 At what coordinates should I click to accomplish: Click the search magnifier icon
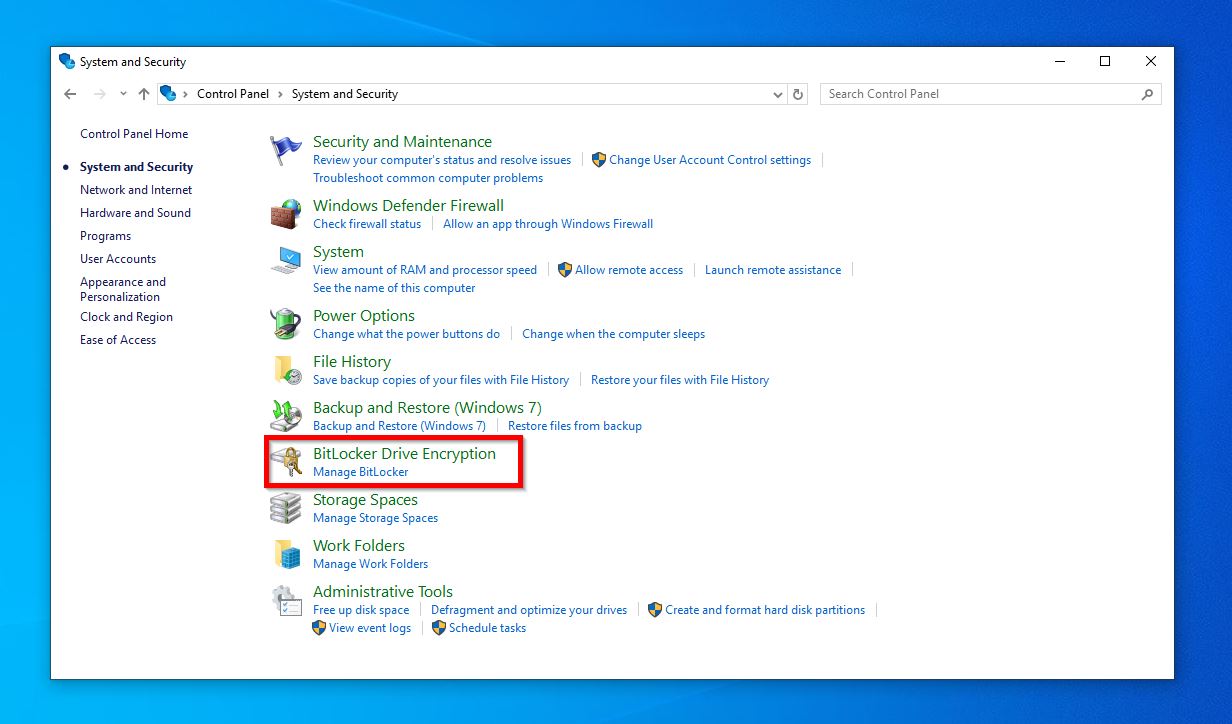tap(1147, 94)
